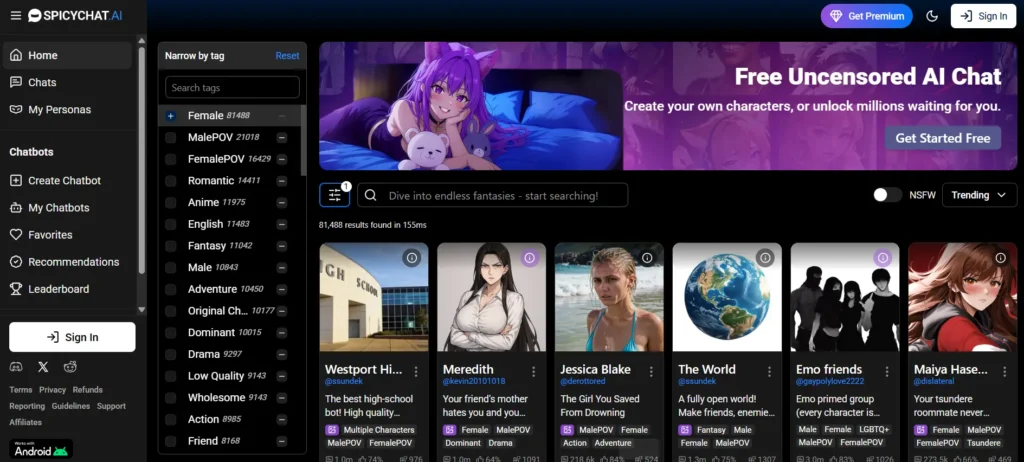Exclude the Anime tag with minus icon
Viewport: 1024px width, 462px height.
281,203
